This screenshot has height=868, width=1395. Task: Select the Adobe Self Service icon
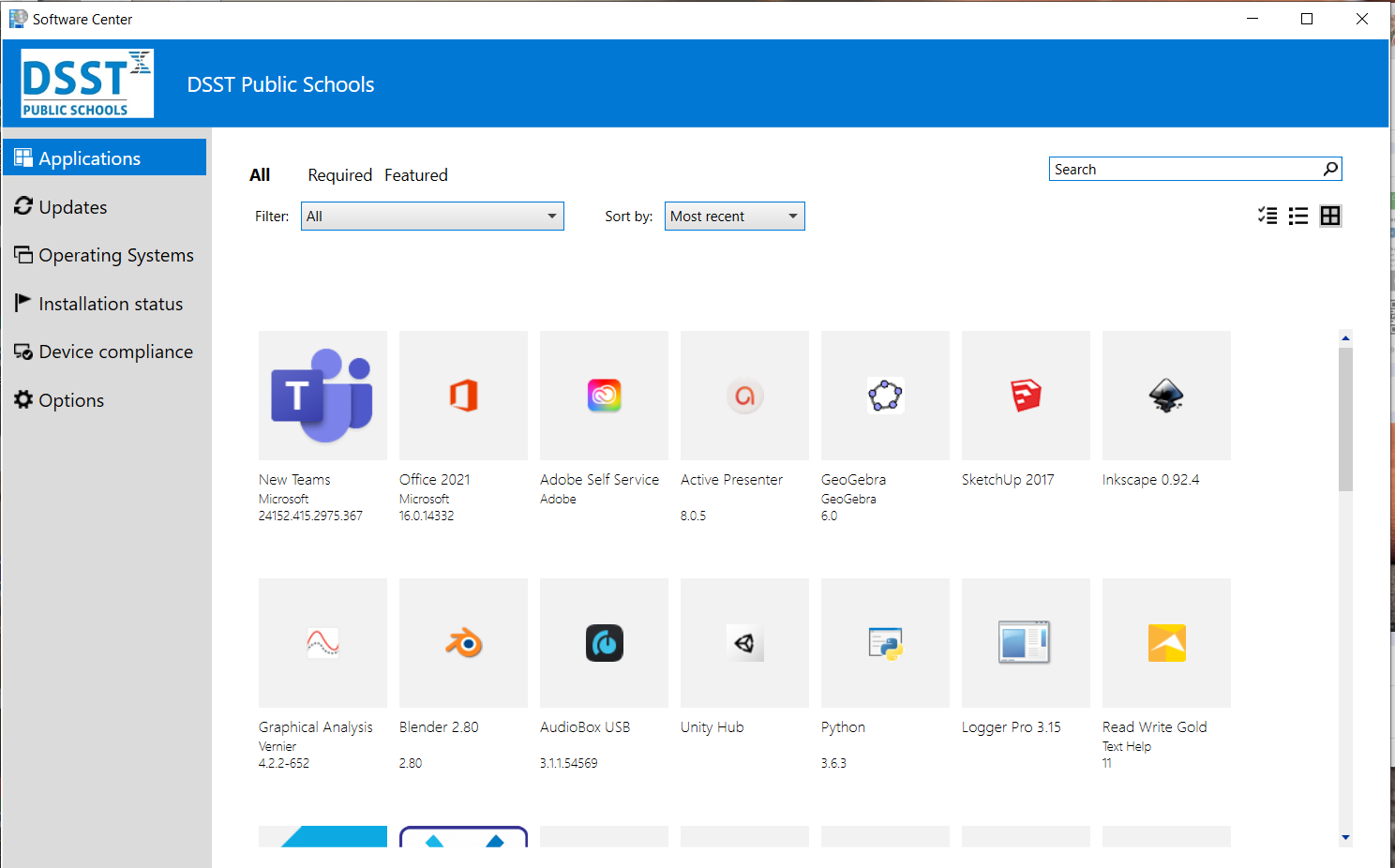(x=604, y=396)
